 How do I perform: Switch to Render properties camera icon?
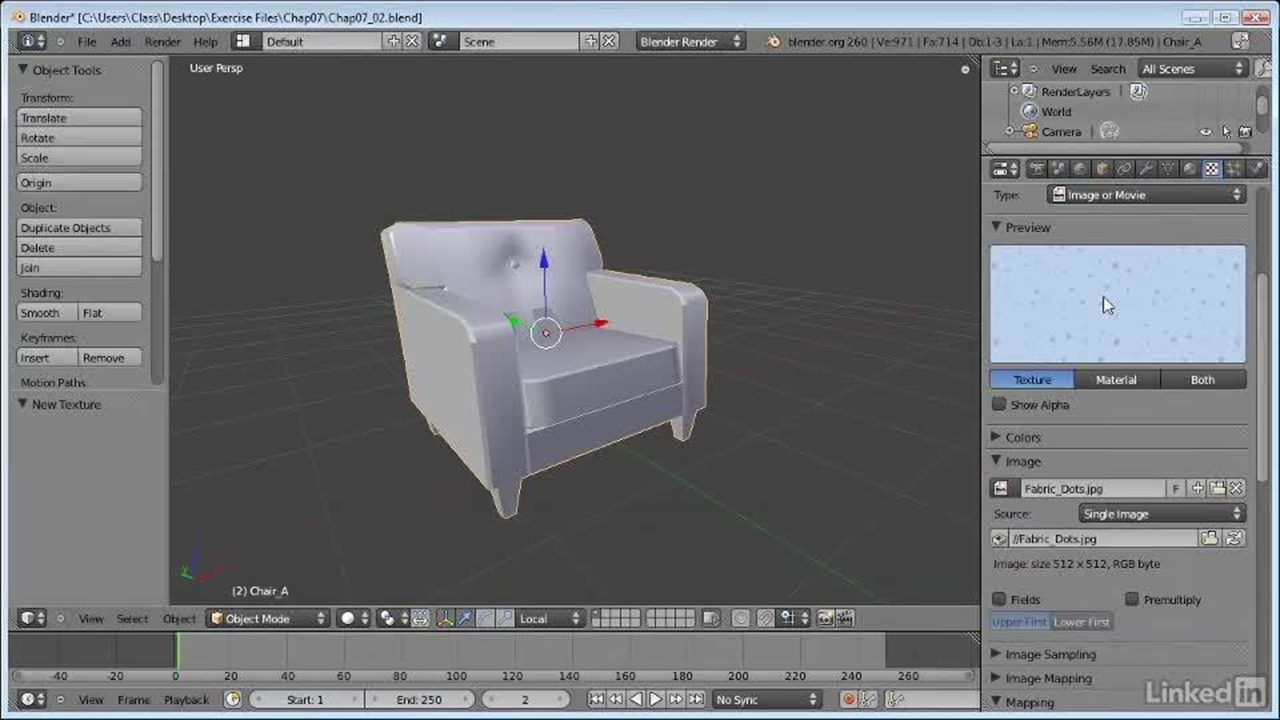point(1037,169)
